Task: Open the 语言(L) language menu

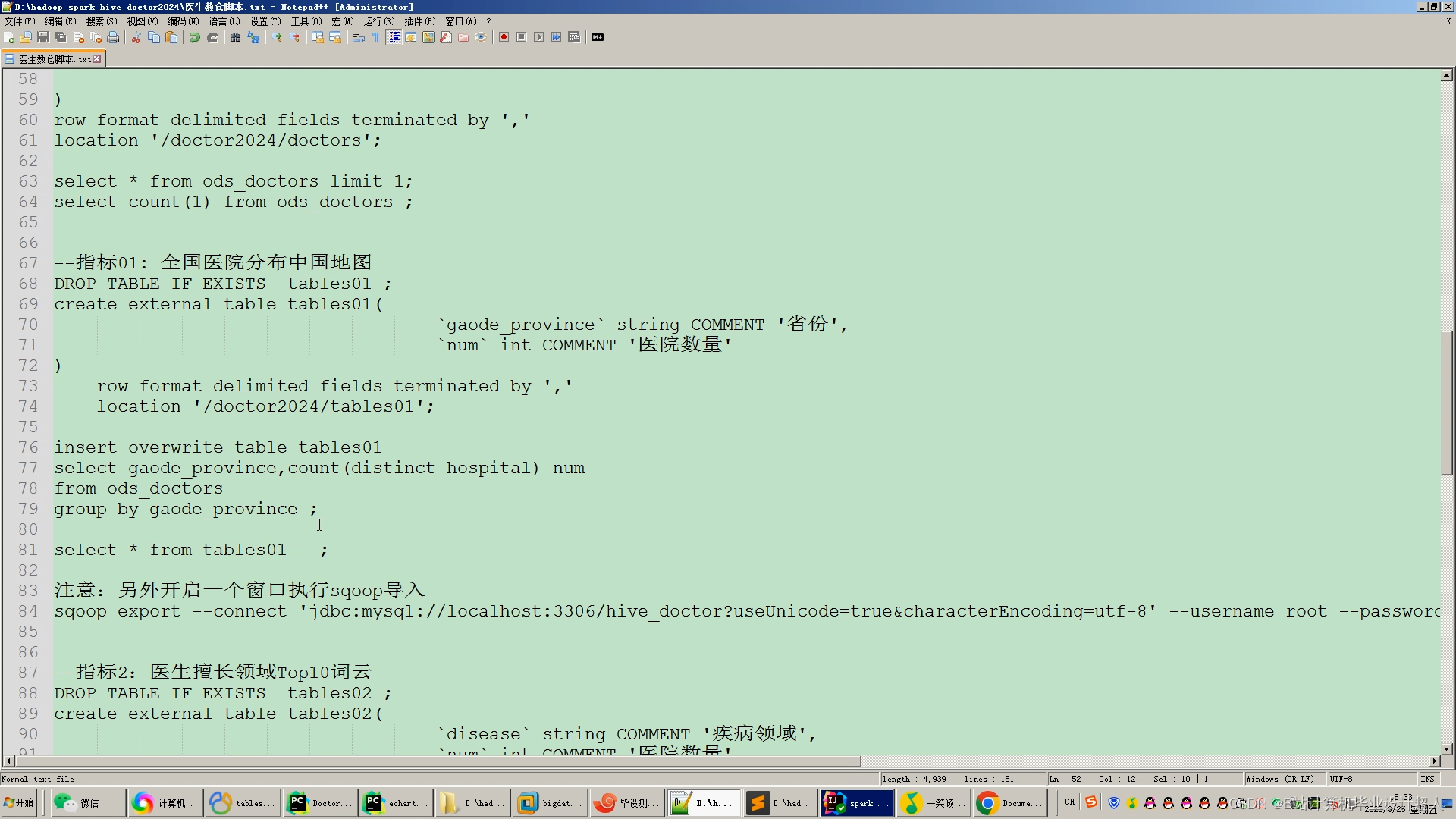Action: click(224, 21)
